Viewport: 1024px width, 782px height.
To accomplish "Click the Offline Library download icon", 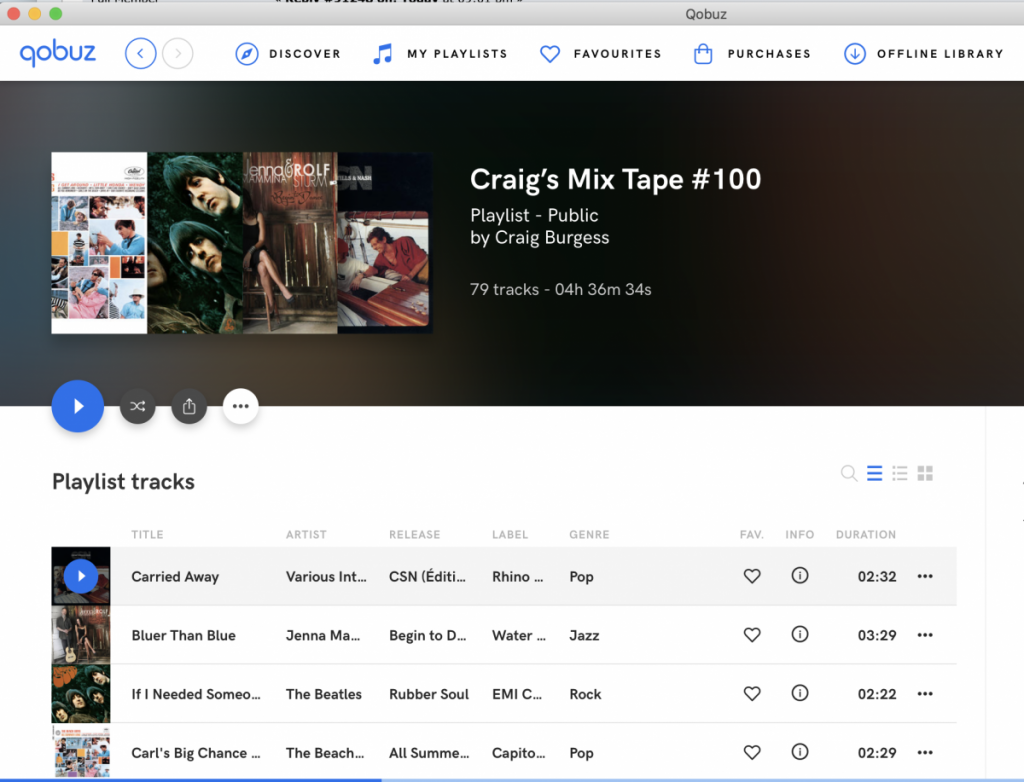I will point(855,54).
